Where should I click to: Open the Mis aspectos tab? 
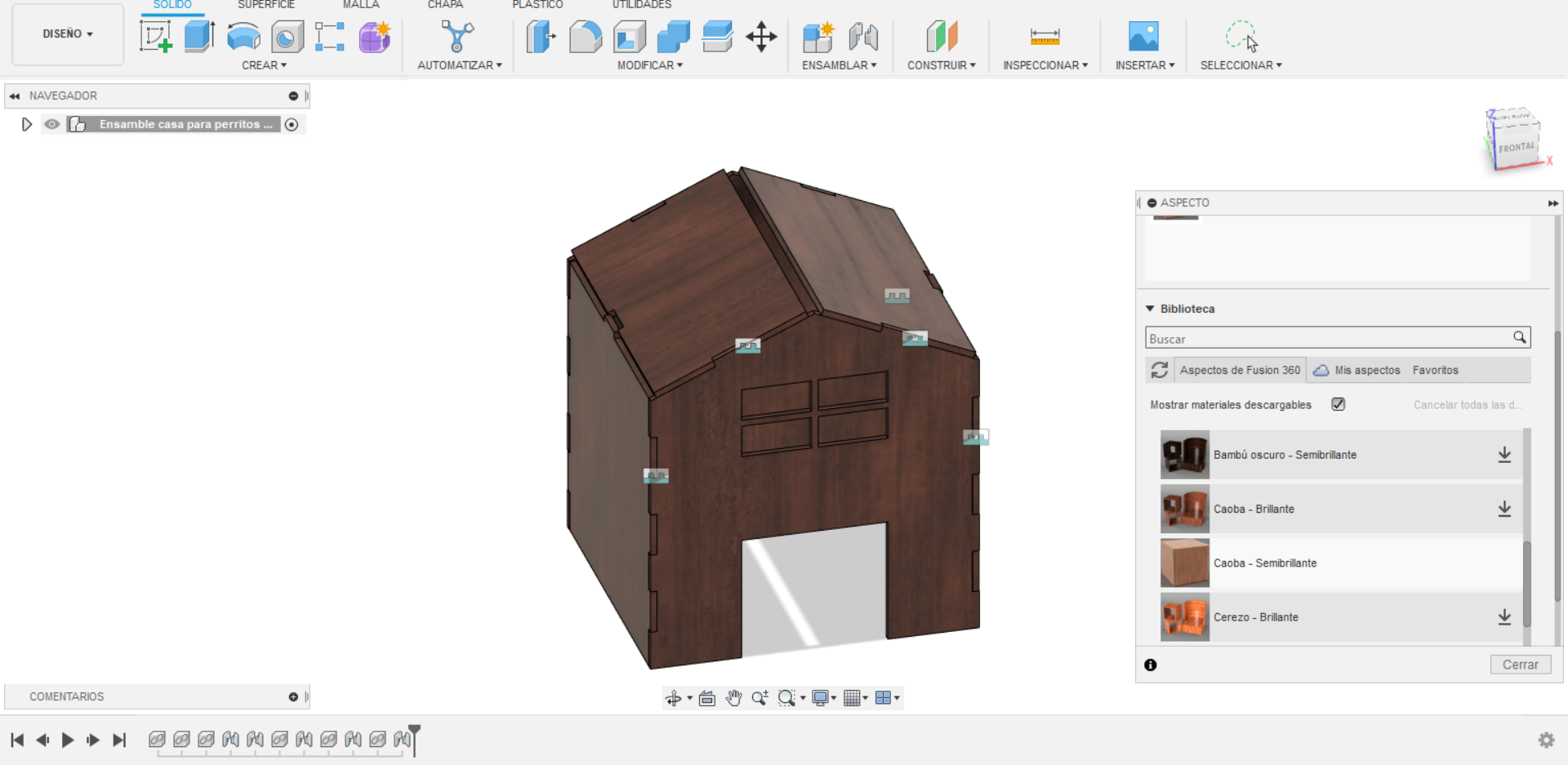click(1366, 370)
